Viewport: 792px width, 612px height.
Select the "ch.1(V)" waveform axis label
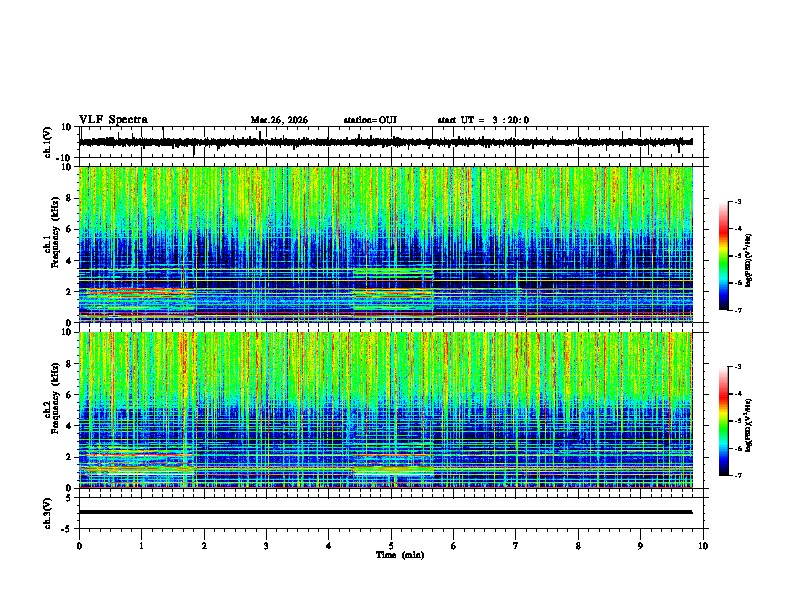pos(48,142)
